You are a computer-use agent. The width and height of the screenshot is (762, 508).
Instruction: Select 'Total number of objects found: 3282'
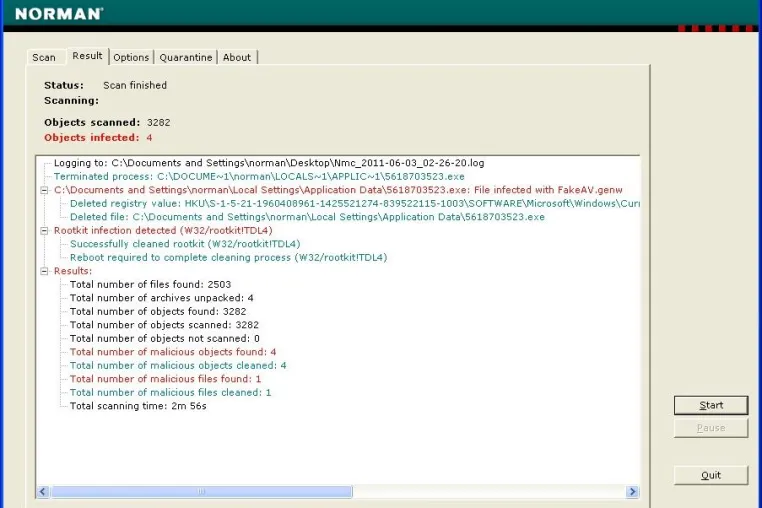[x=158, y=312]
